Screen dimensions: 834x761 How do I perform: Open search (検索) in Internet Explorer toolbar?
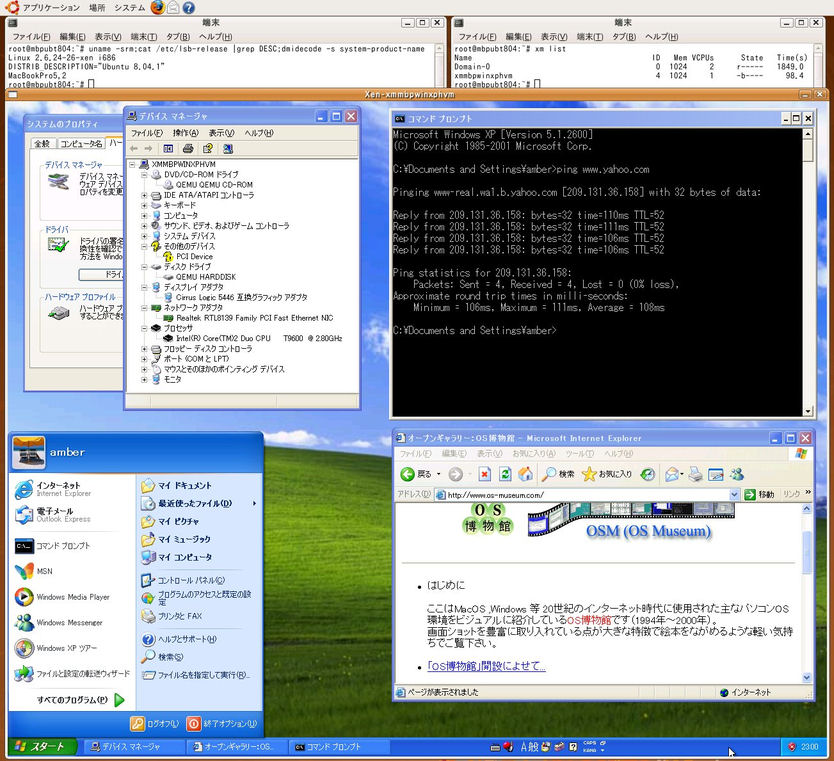pyautogui.click(x=558, y=474)
